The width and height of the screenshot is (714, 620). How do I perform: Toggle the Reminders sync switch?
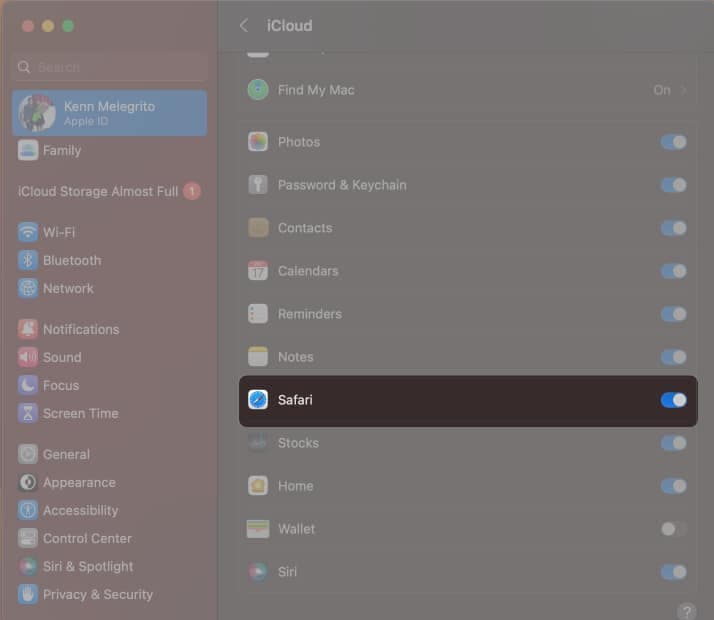(673, 314)
